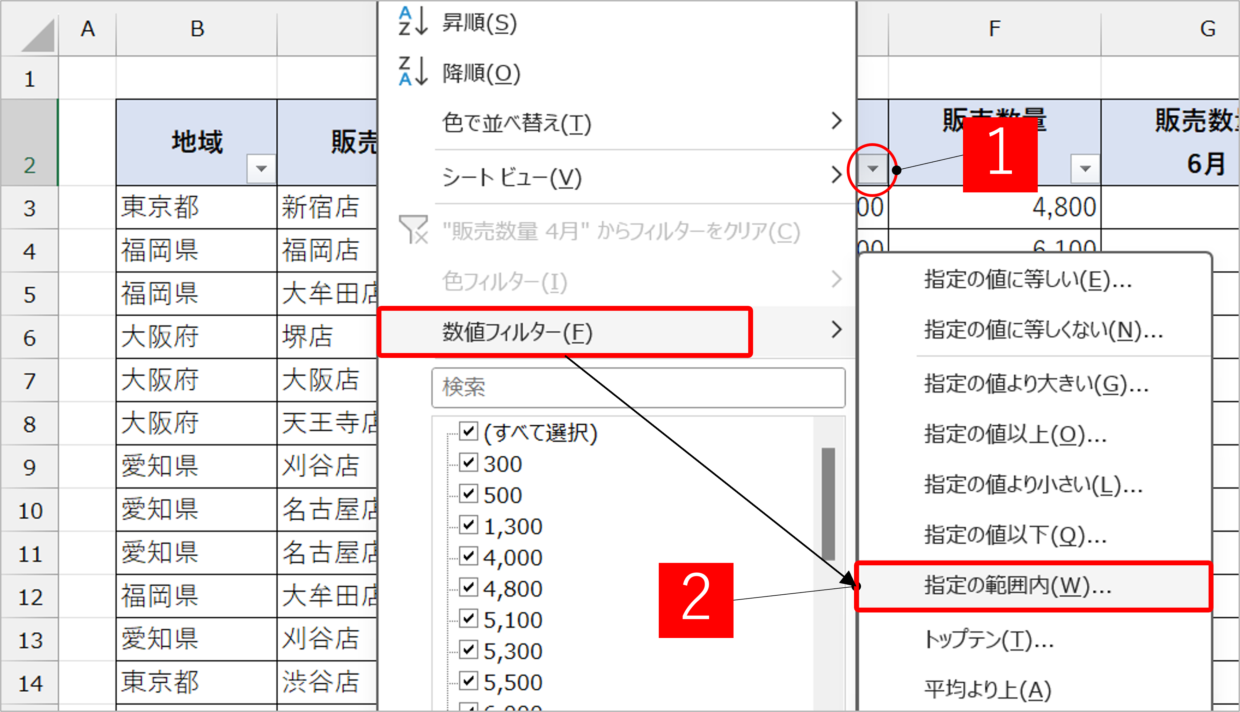Click the select-all corner triangle icon

coord(37,34)
